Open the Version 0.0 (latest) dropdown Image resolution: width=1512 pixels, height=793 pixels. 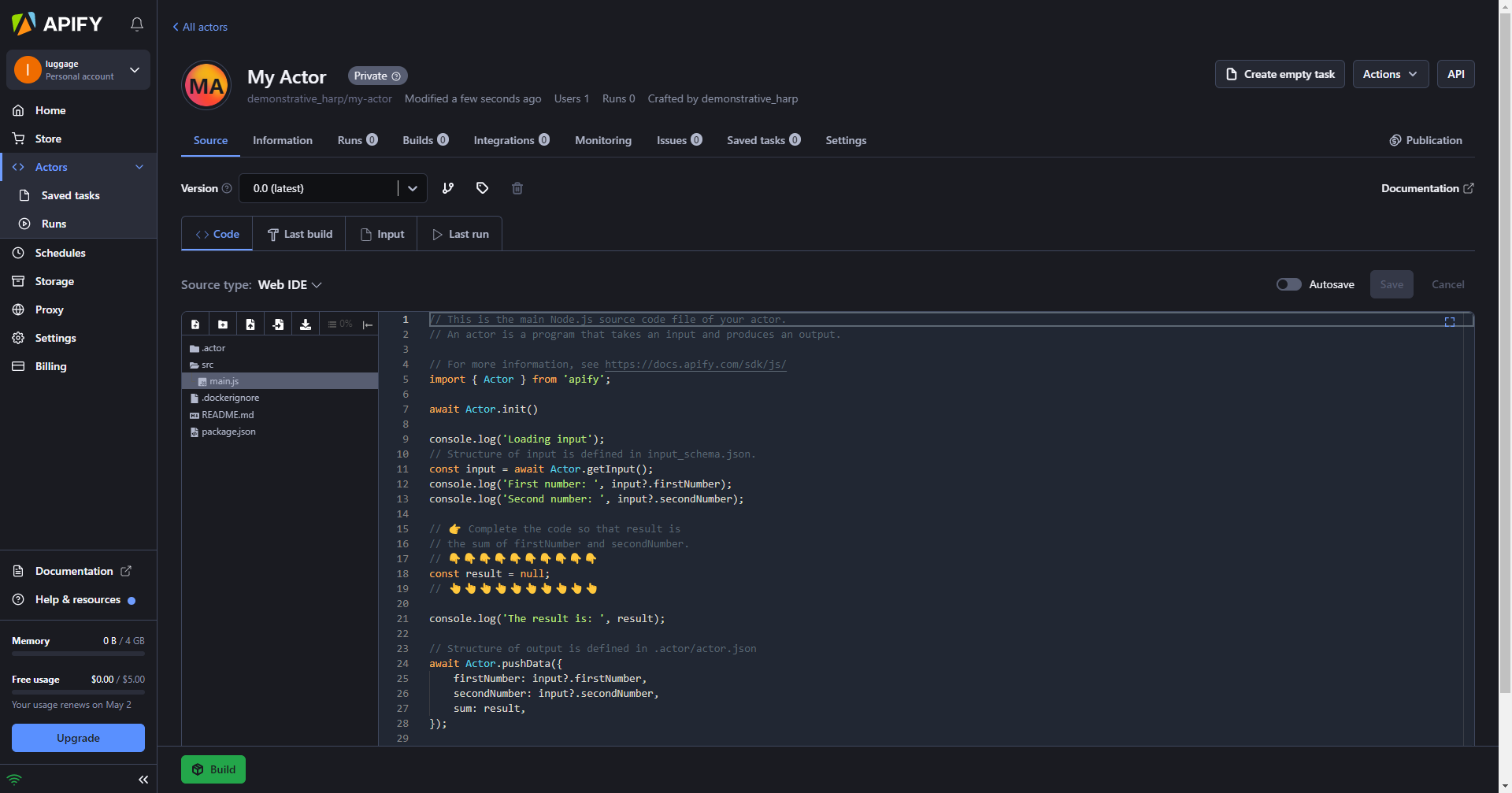[x=333, y=188]
